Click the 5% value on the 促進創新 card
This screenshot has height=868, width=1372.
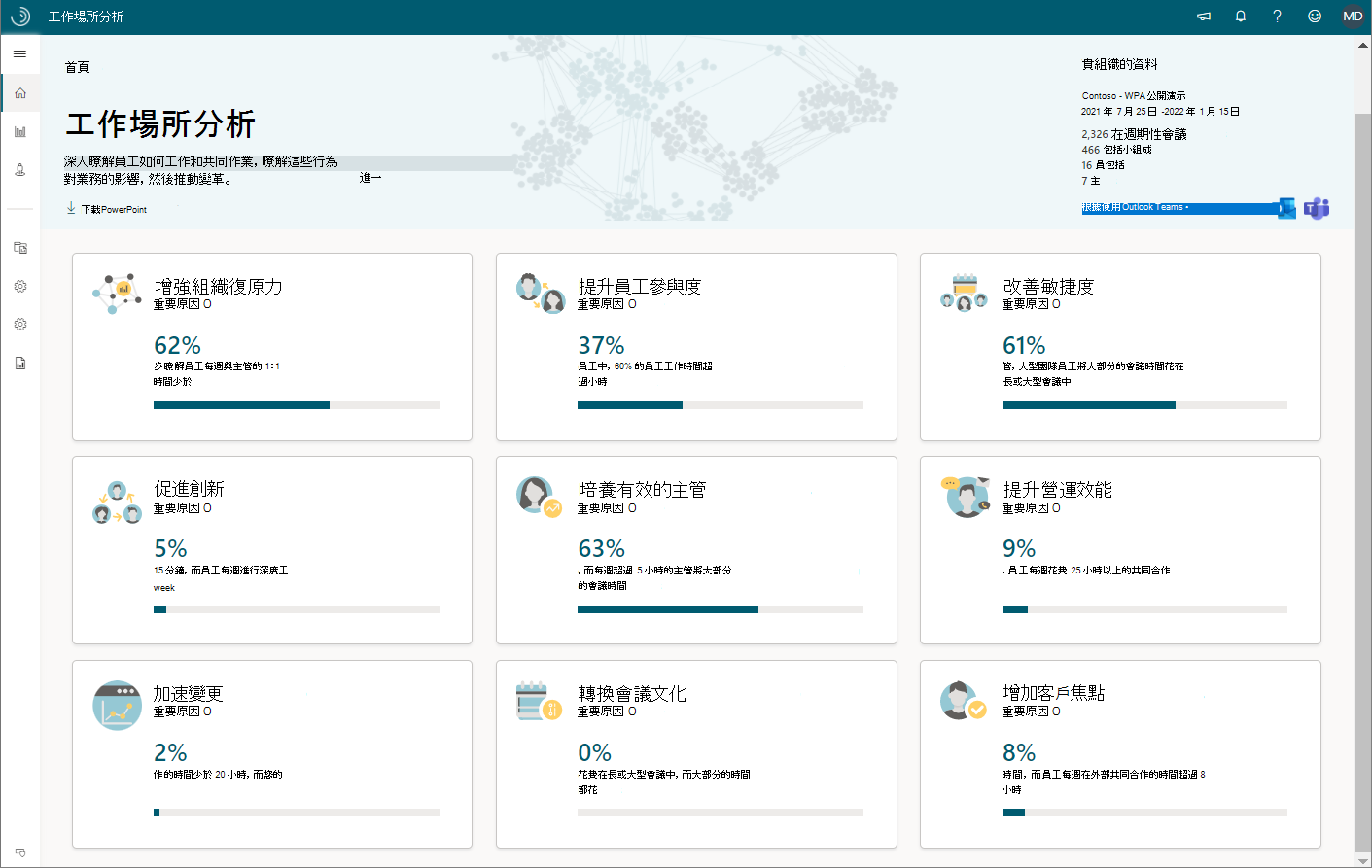click(x=171, y=549)
